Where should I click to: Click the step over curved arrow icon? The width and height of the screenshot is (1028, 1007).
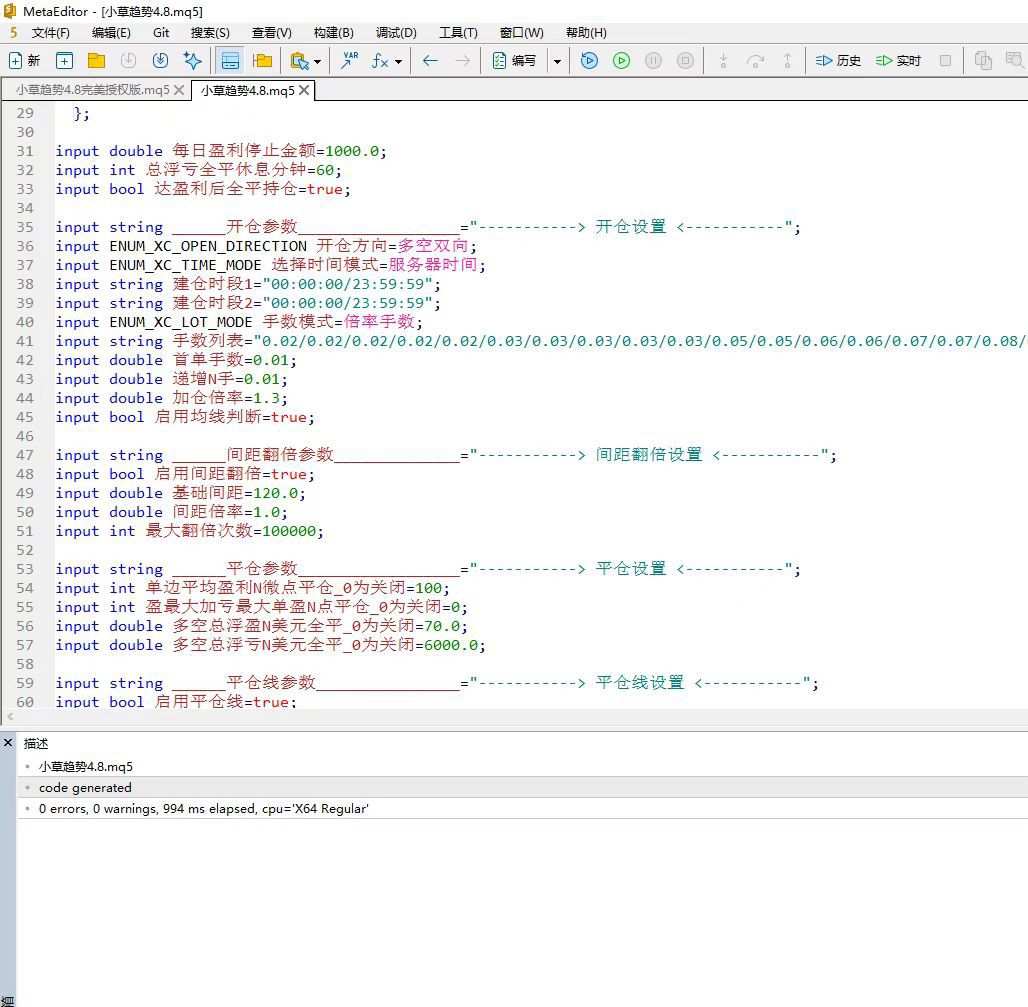(x=755, y=61)
